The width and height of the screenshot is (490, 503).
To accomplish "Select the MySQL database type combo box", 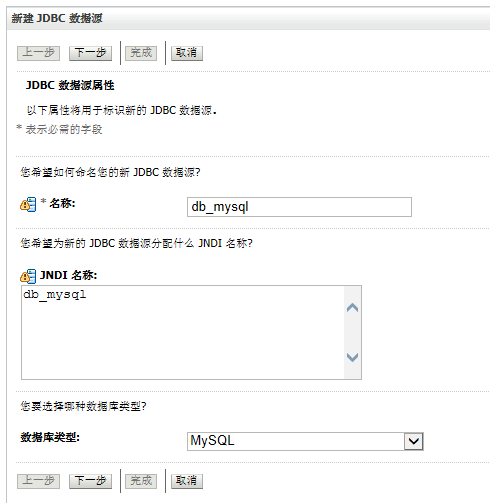I will tap(305, 441).
